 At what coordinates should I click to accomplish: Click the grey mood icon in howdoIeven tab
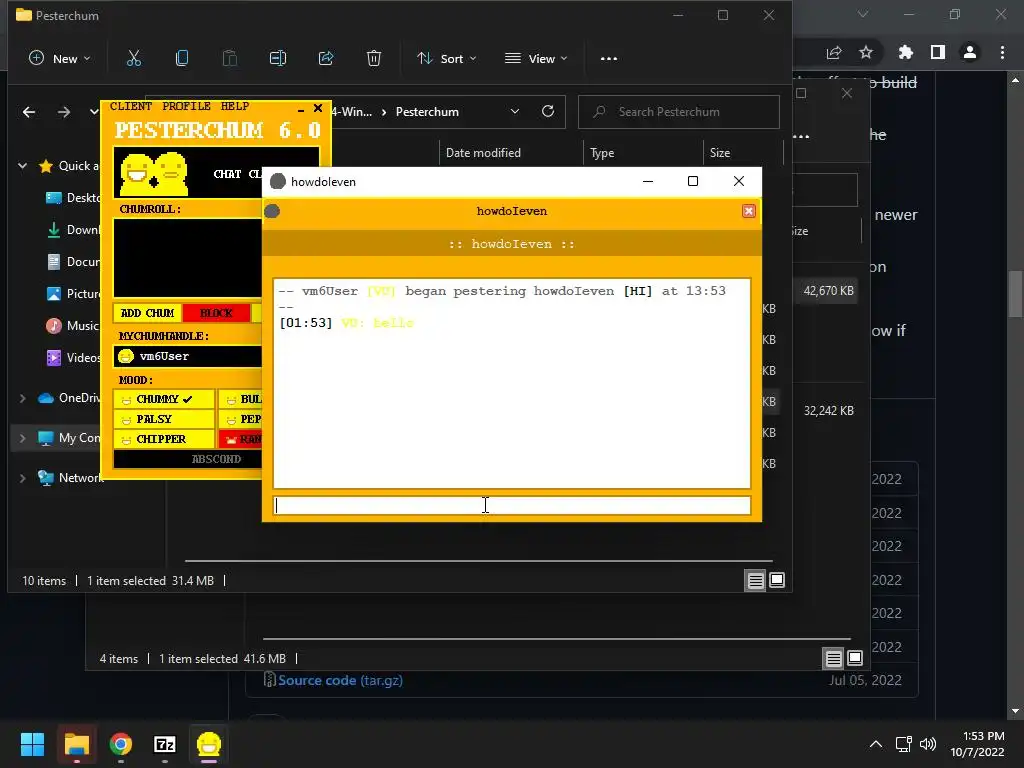pyautogui.click(x=272, y=211)
